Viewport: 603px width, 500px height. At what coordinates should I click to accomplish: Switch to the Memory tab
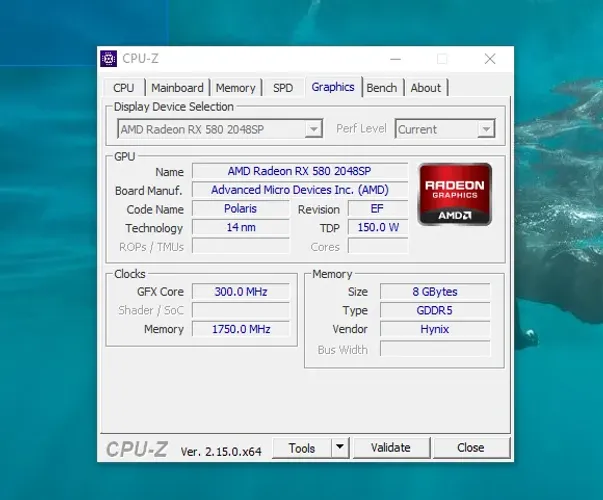(x=236, y=88)
